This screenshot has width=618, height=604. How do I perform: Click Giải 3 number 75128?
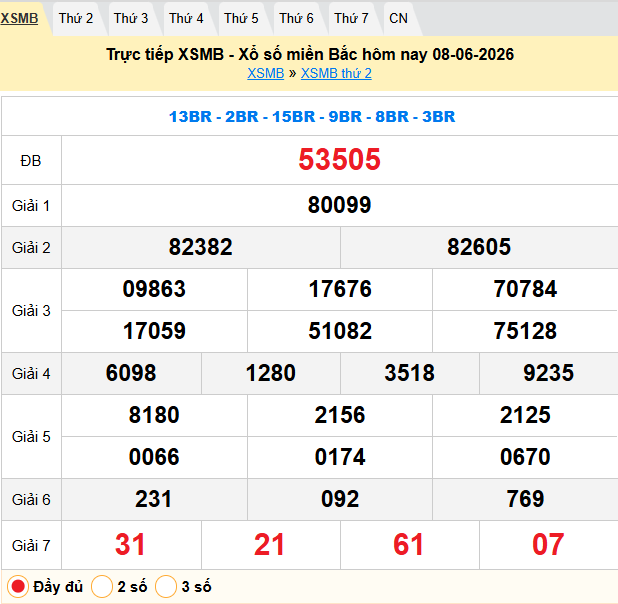[525, 331]
